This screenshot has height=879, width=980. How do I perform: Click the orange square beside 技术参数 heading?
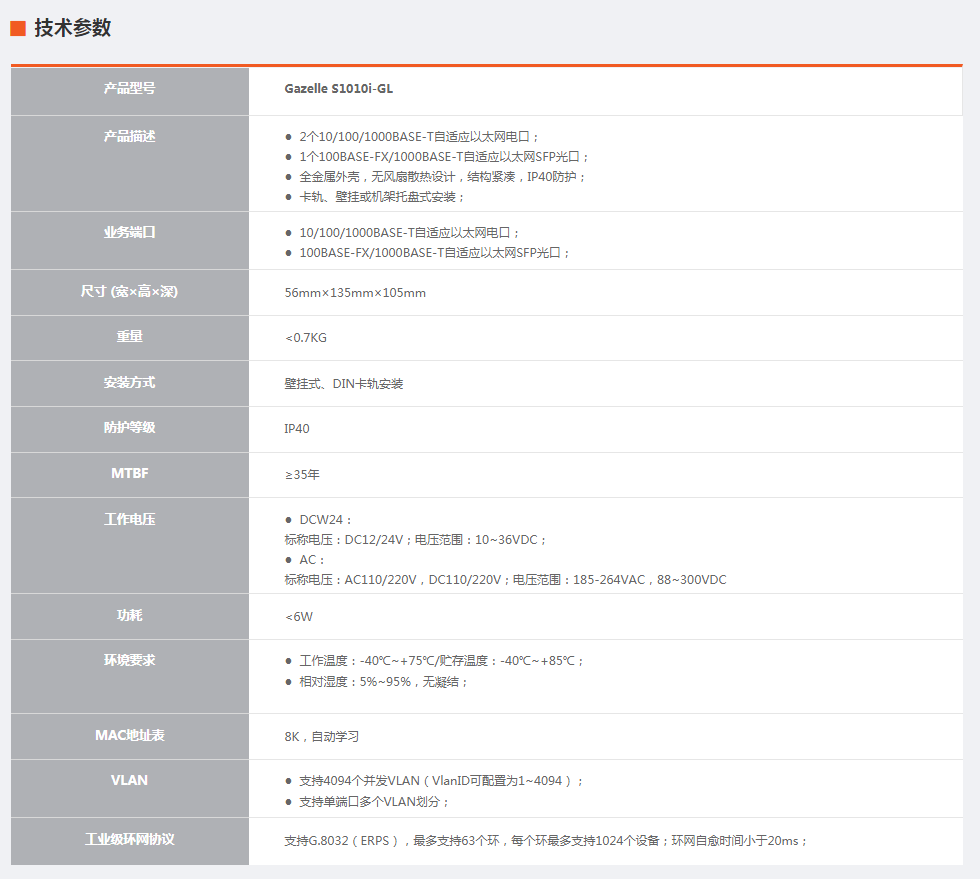[18, 28]
